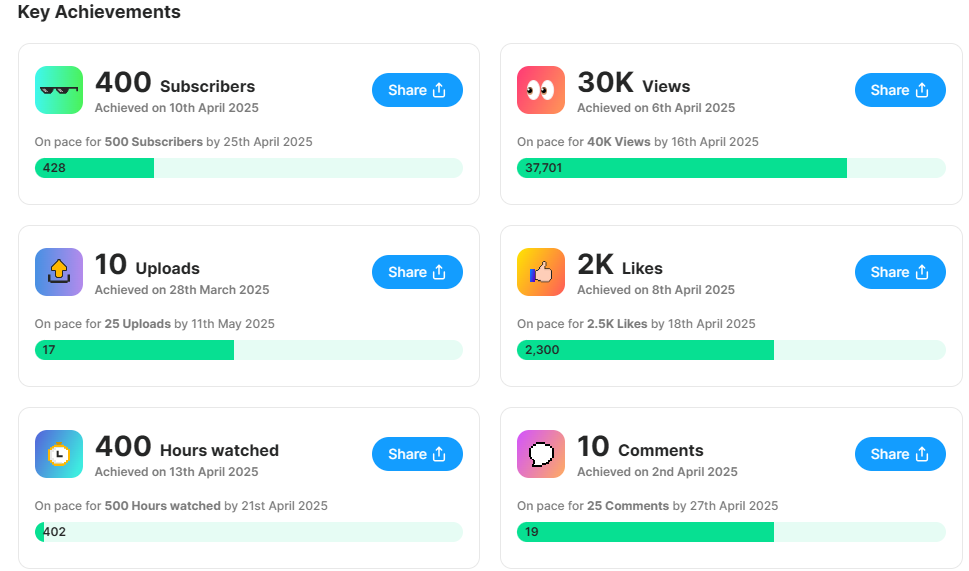Click the Key Achievements heading

99,12
